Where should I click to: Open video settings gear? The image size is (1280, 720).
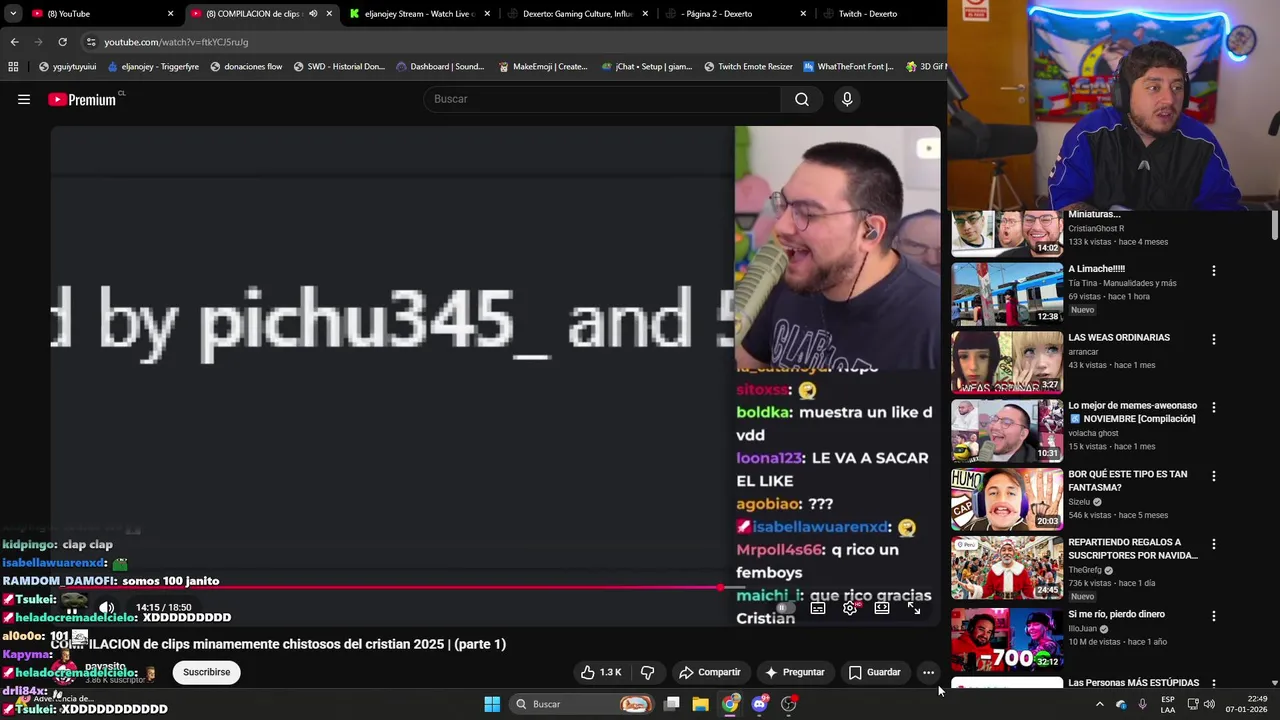(850, 608)
